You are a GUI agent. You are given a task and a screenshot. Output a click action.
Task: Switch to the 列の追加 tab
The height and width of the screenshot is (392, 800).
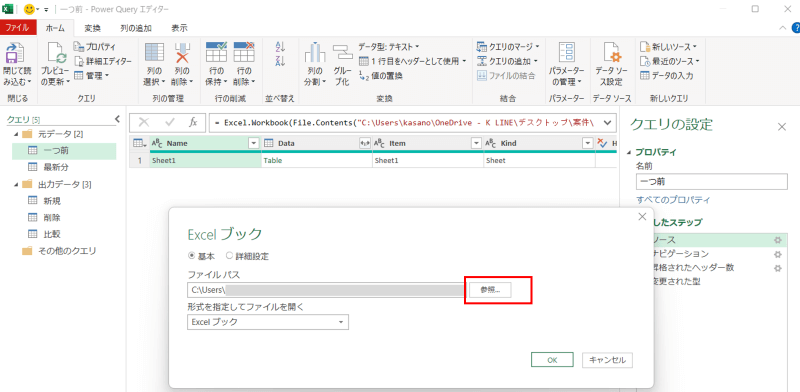[135, 28]
